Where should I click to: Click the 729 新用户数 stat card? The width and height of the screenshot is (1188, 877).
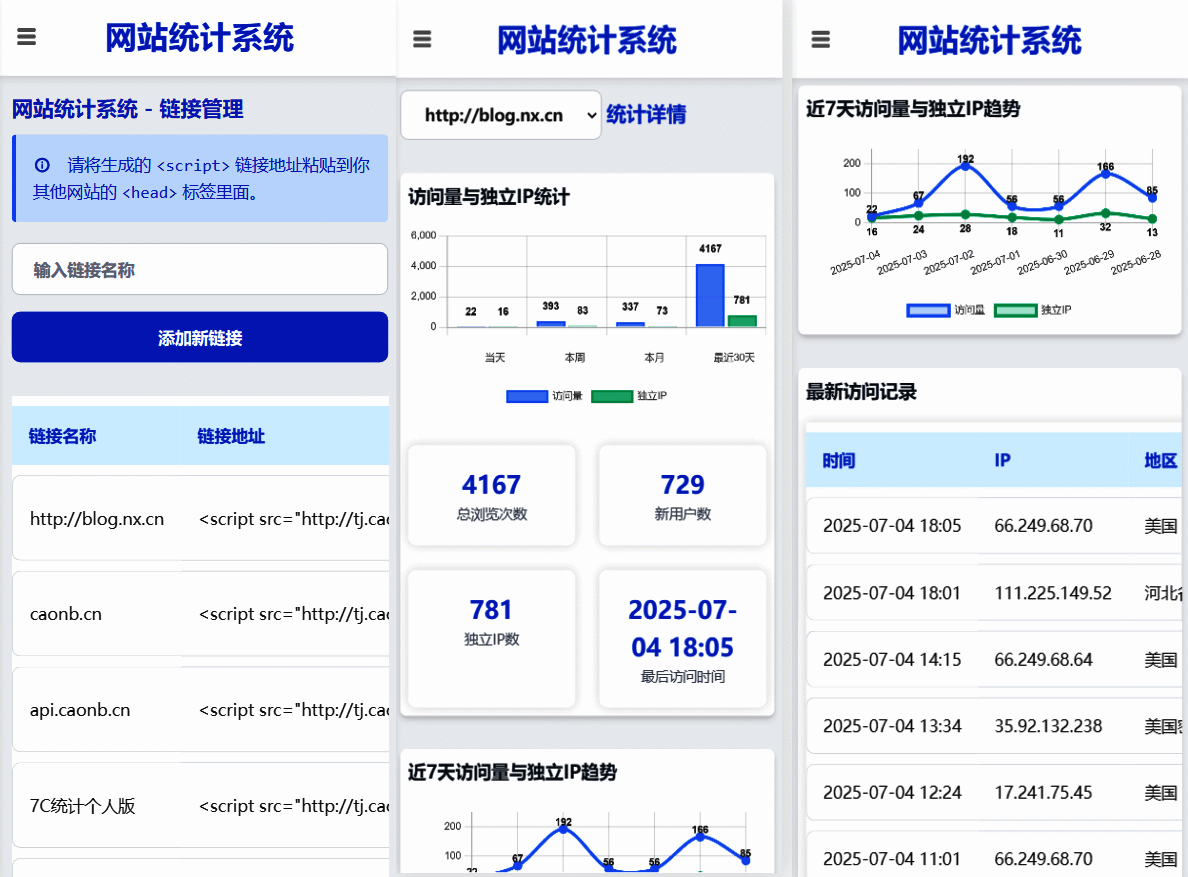point(682,494)
